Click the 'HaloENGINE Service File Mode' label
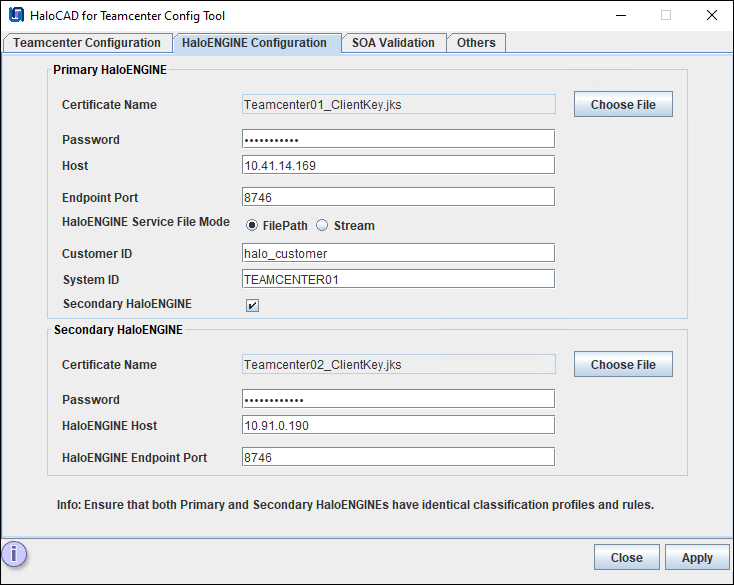The width and height of the screenshot is (734, 585). [146, 222]
